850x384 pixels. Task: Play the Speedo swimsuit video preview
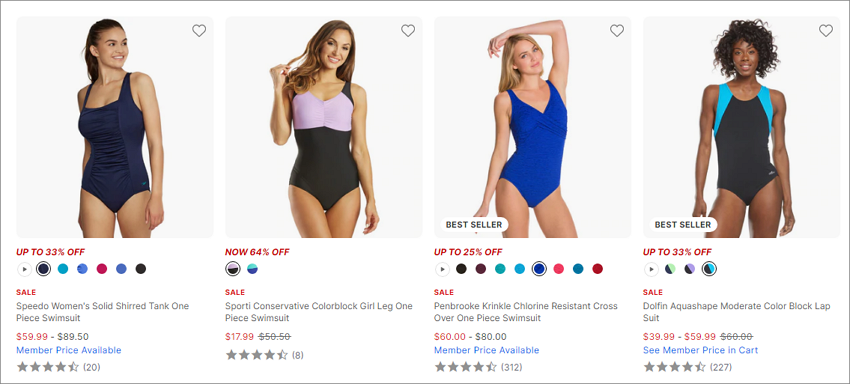[24, 269]
